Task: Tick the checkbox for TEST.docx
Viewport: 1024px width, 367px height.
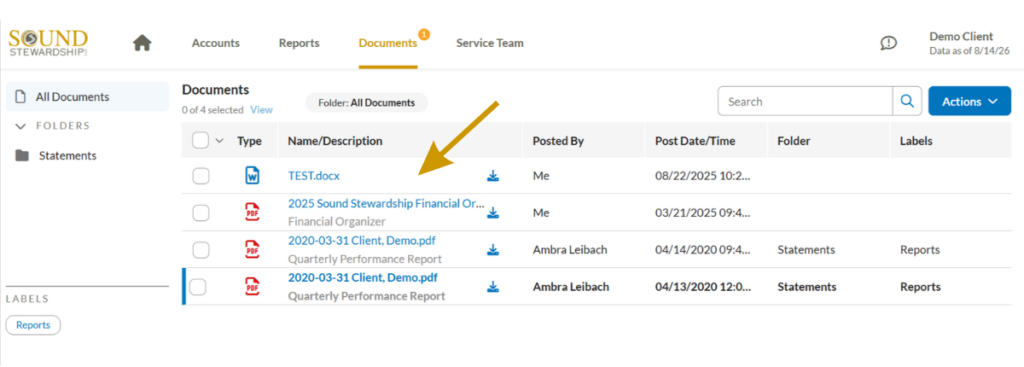Action: [x=201, y=176]
